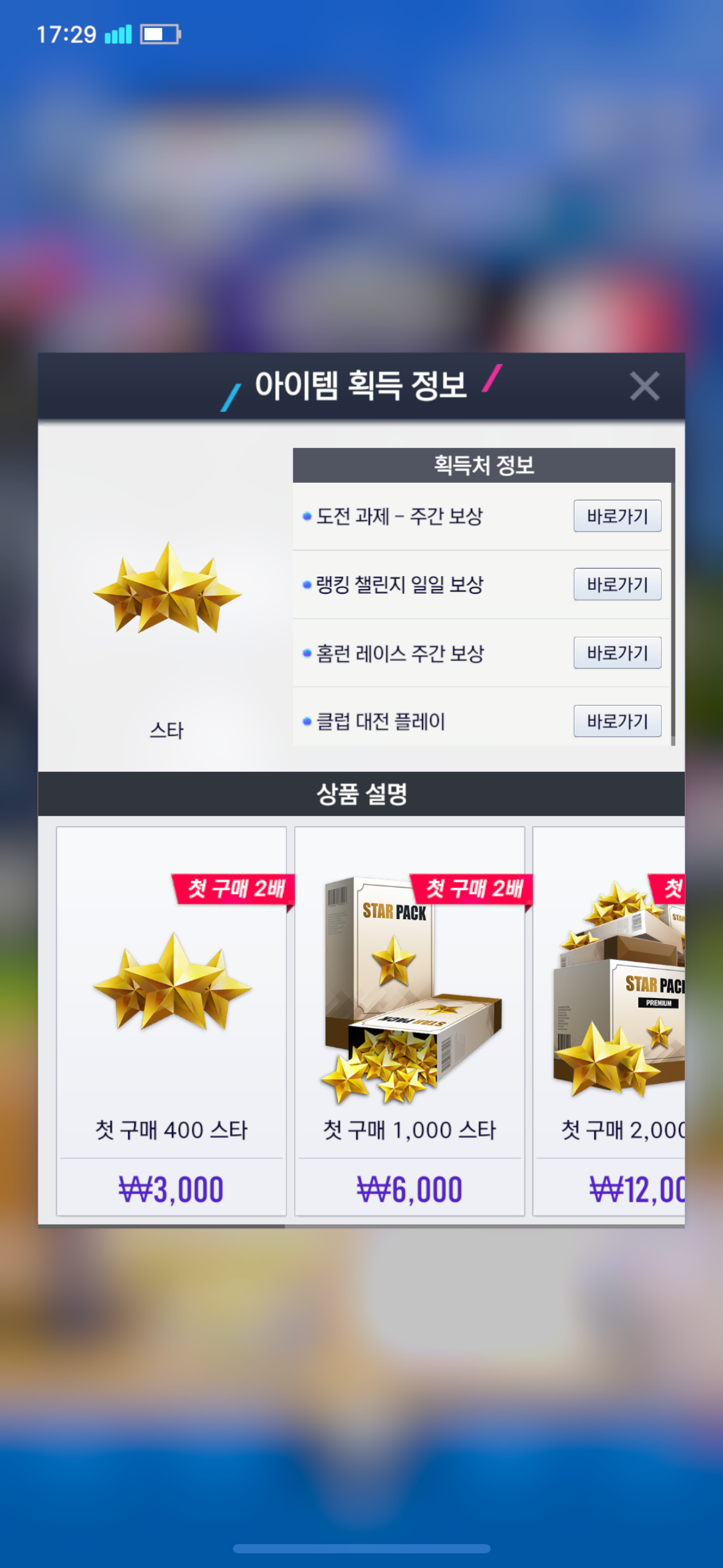Tap the battery icon in status bar
Screen dimensions: 723x1568
point(161,34)
